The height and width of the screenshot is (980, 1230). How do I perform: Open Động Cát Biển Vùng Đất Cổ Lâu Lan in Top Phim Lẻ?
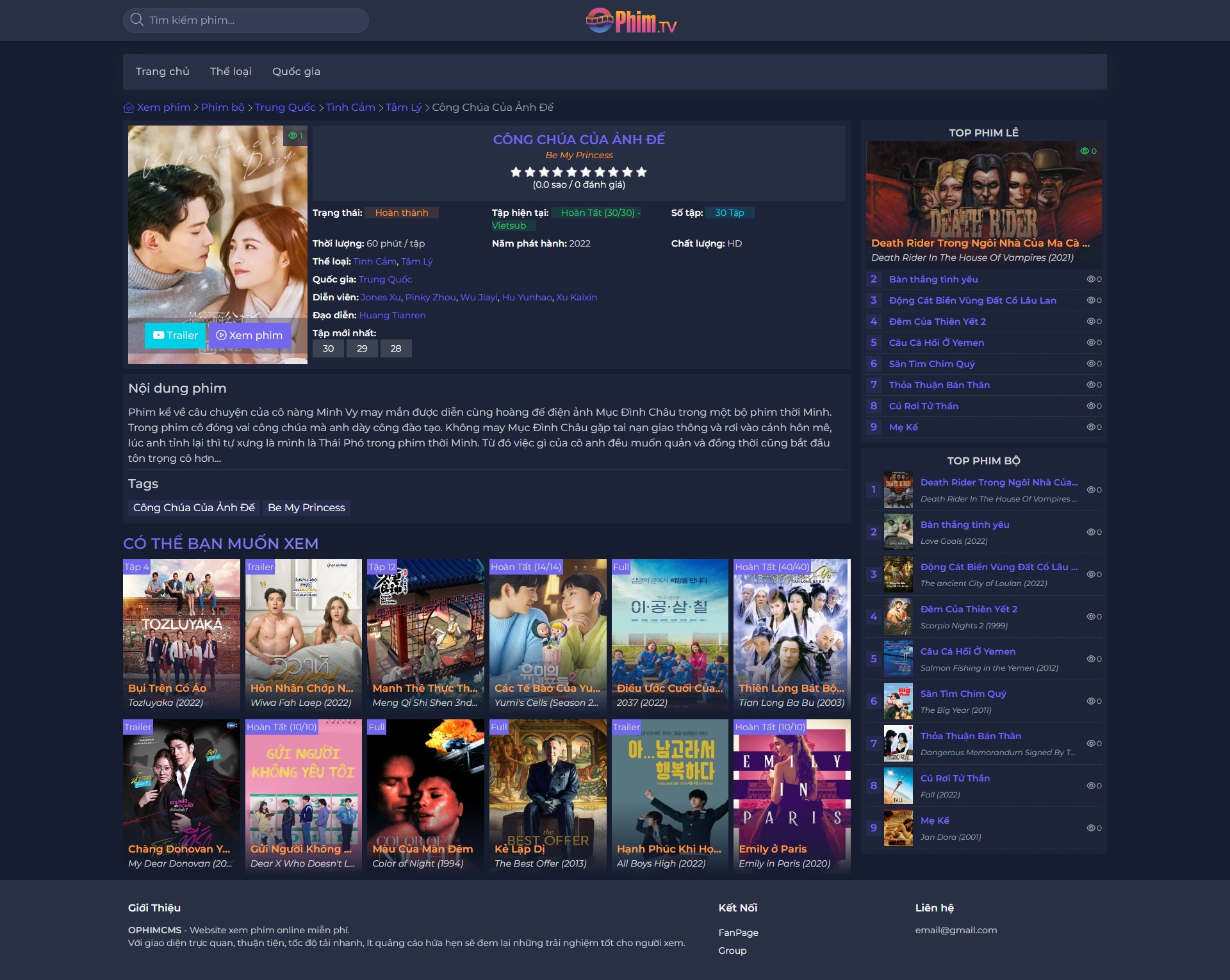point(972,300)
